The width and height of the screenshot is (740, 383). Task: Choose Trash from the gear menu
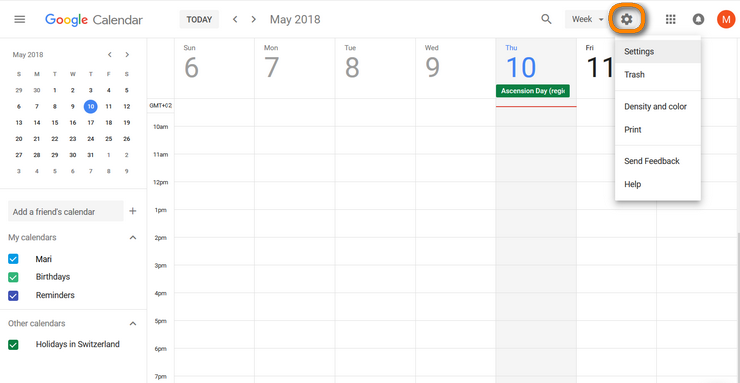[x=657, y=75]
